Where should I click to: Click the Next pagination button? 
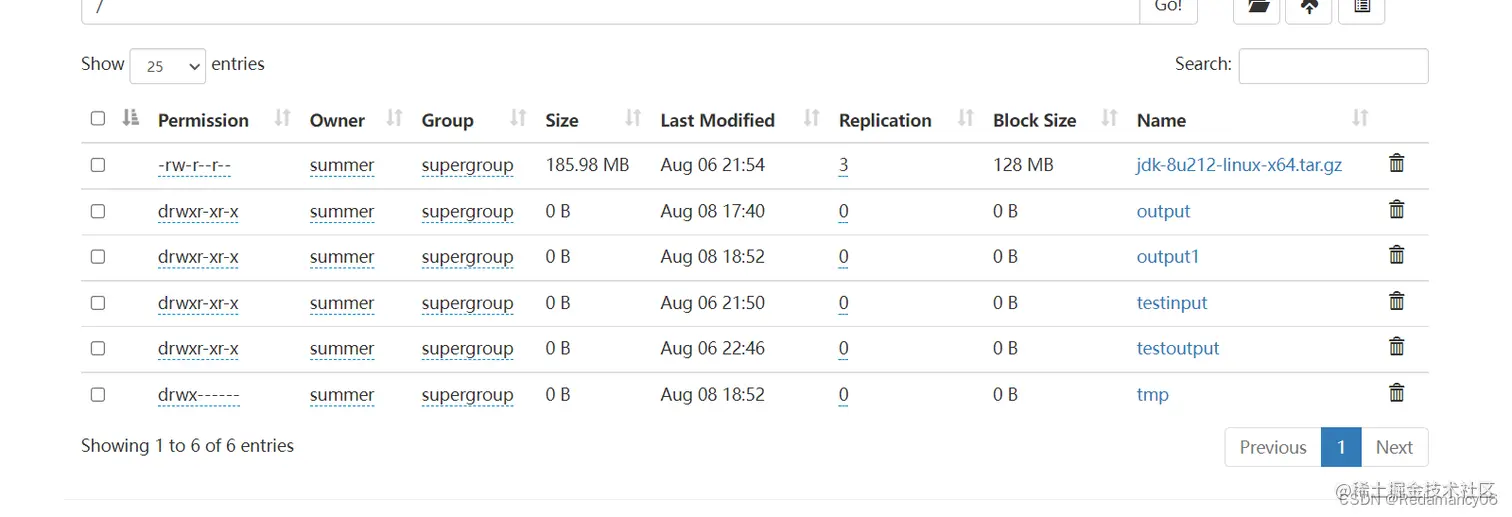[x=1394, y=447]
